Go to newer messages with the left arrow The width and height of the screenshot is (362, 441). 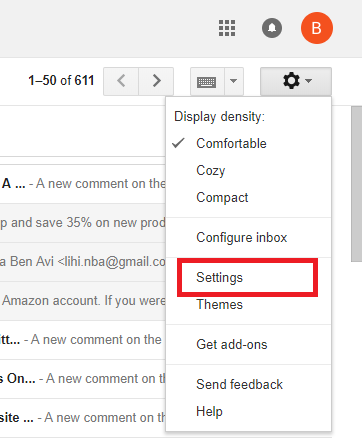tap(121, 81)
